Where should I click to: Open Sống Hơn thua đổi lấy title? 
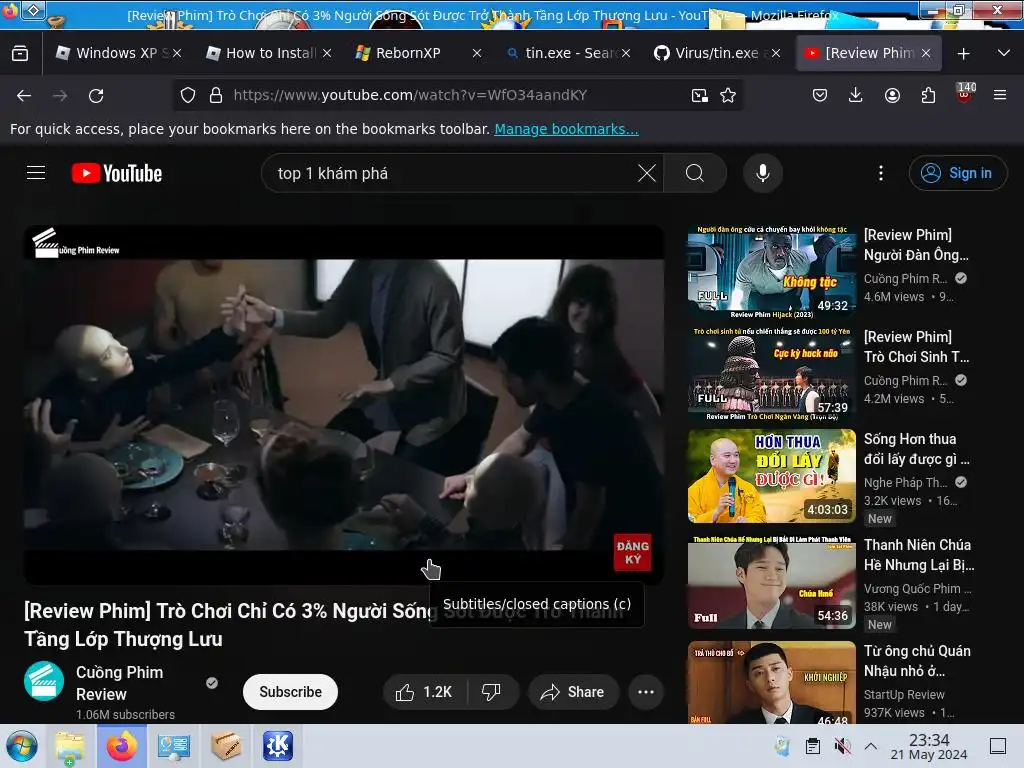916,449
